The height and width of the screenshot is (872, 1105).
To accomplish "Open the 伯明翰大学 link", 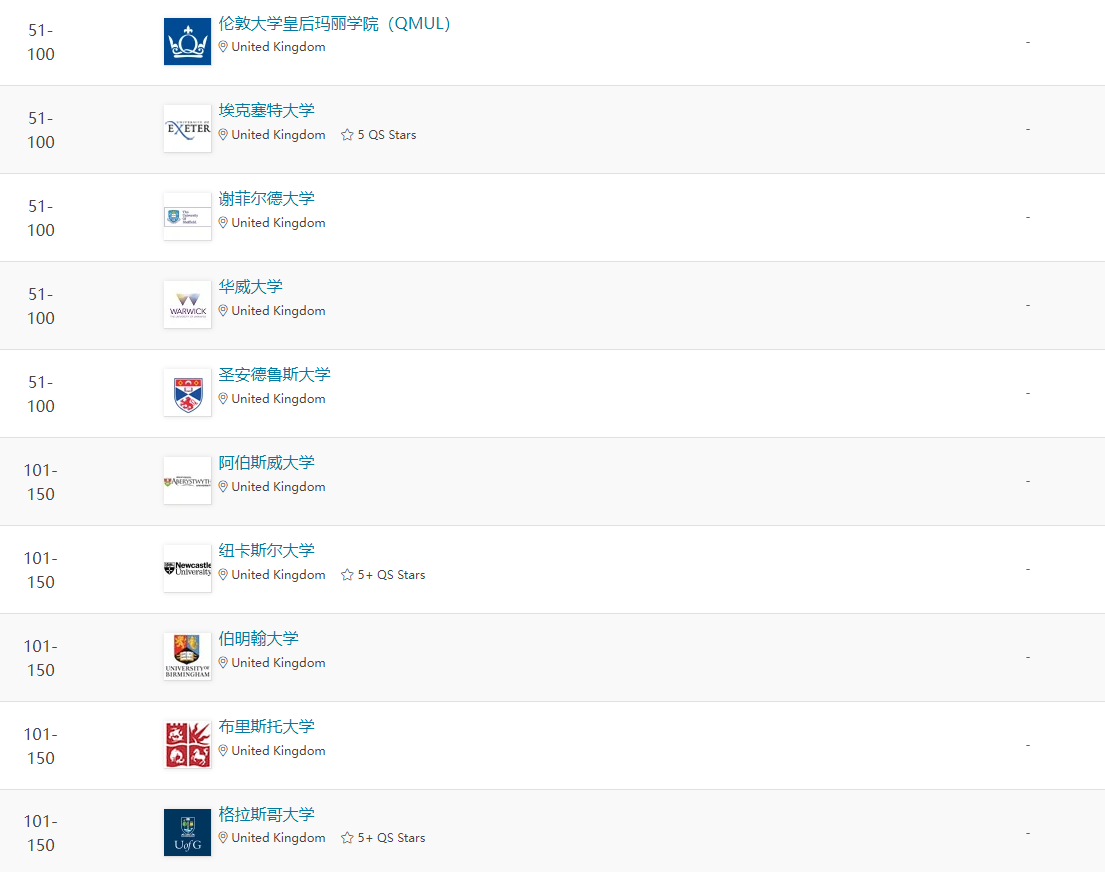I will (x=259, y=638).
